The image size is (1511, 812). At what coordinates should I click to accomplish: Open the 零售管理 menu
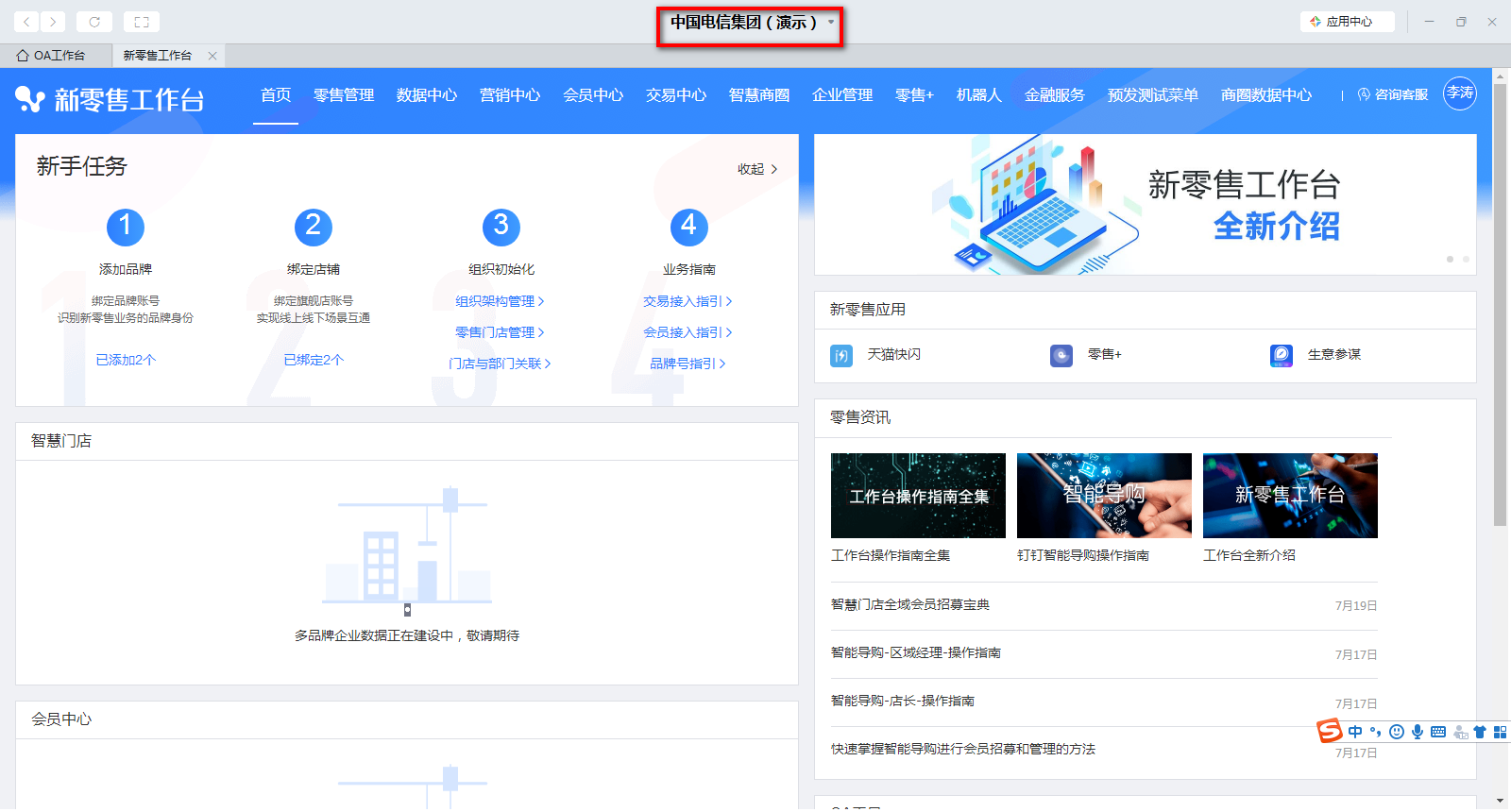pos(344,95)
